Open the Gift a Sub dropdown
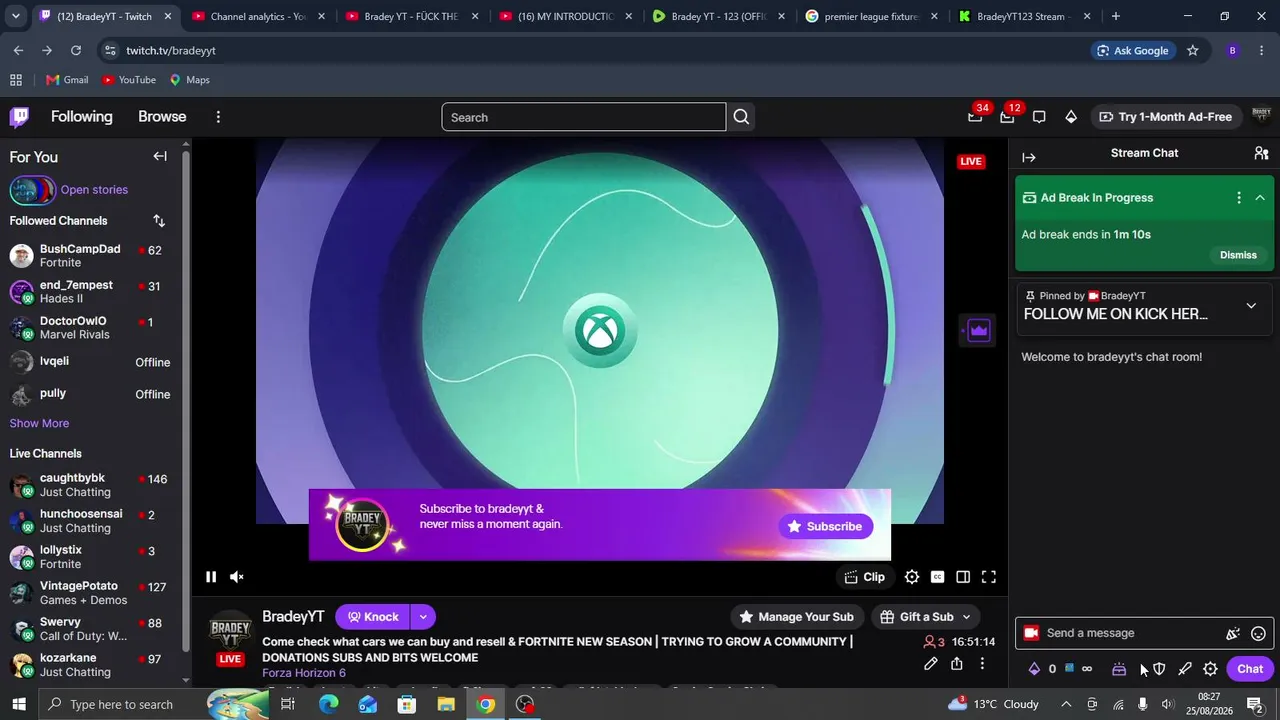The width and height of the screenshot is (1280, 720). coord(926,617)
